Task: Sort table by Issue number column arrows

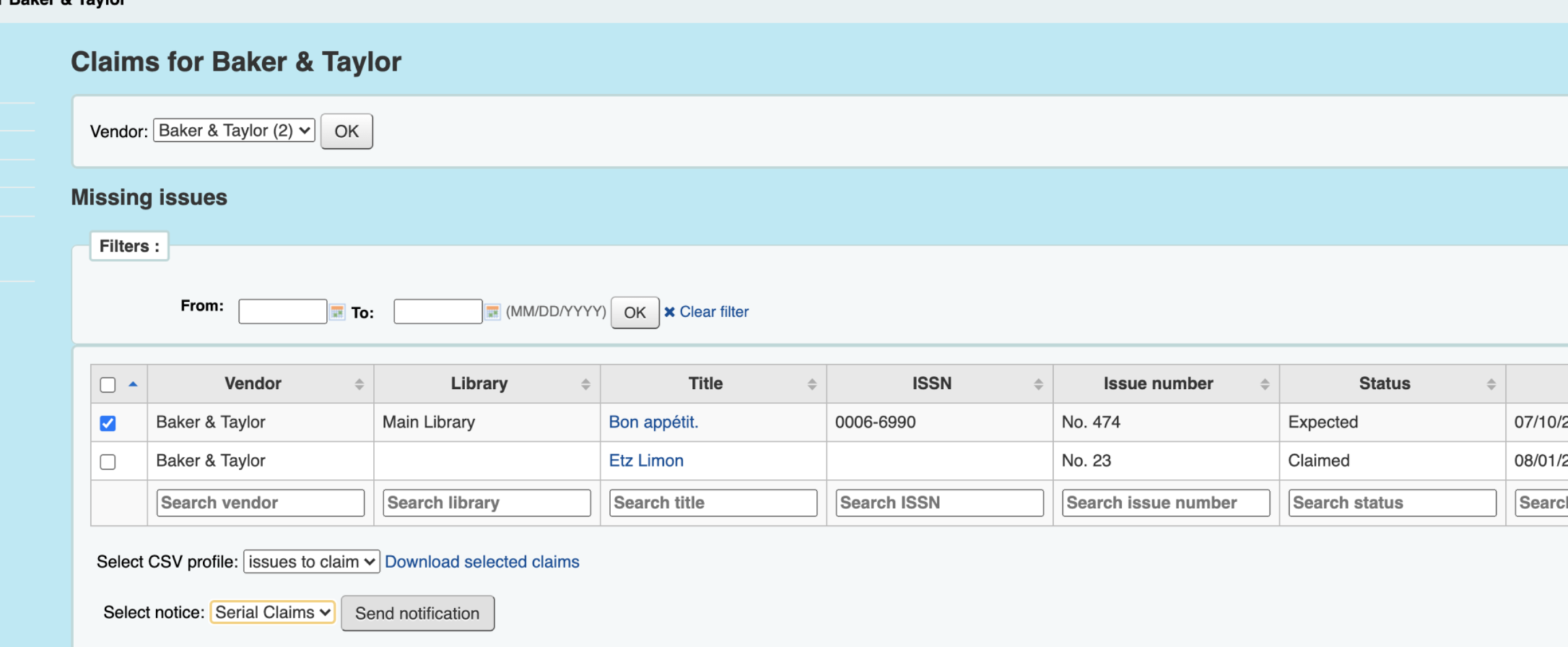Action: [x=1265, y=384]
